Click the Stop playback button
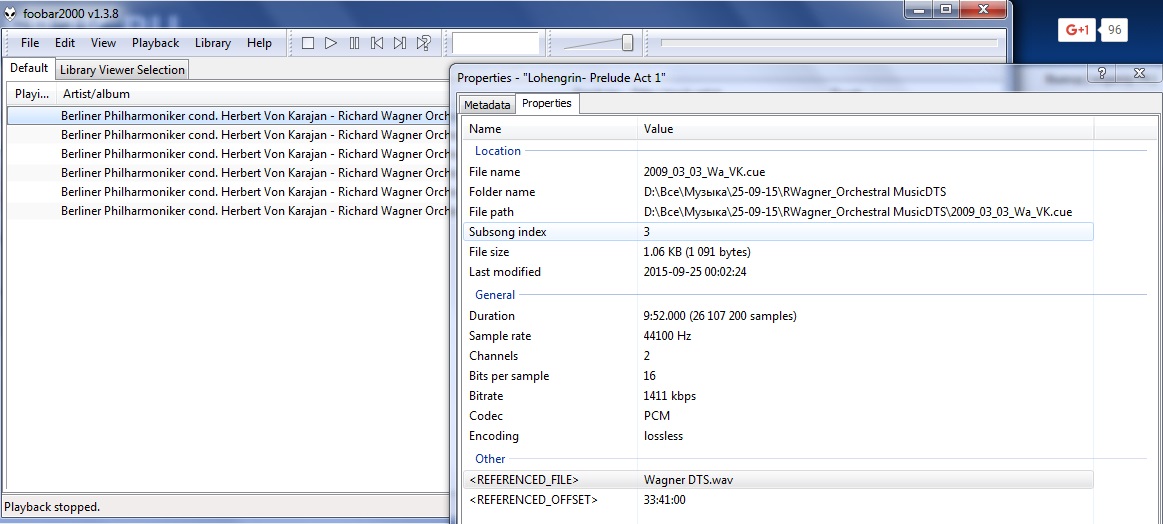The height and width of the screenshot is (524, 1163). (308, 43)
